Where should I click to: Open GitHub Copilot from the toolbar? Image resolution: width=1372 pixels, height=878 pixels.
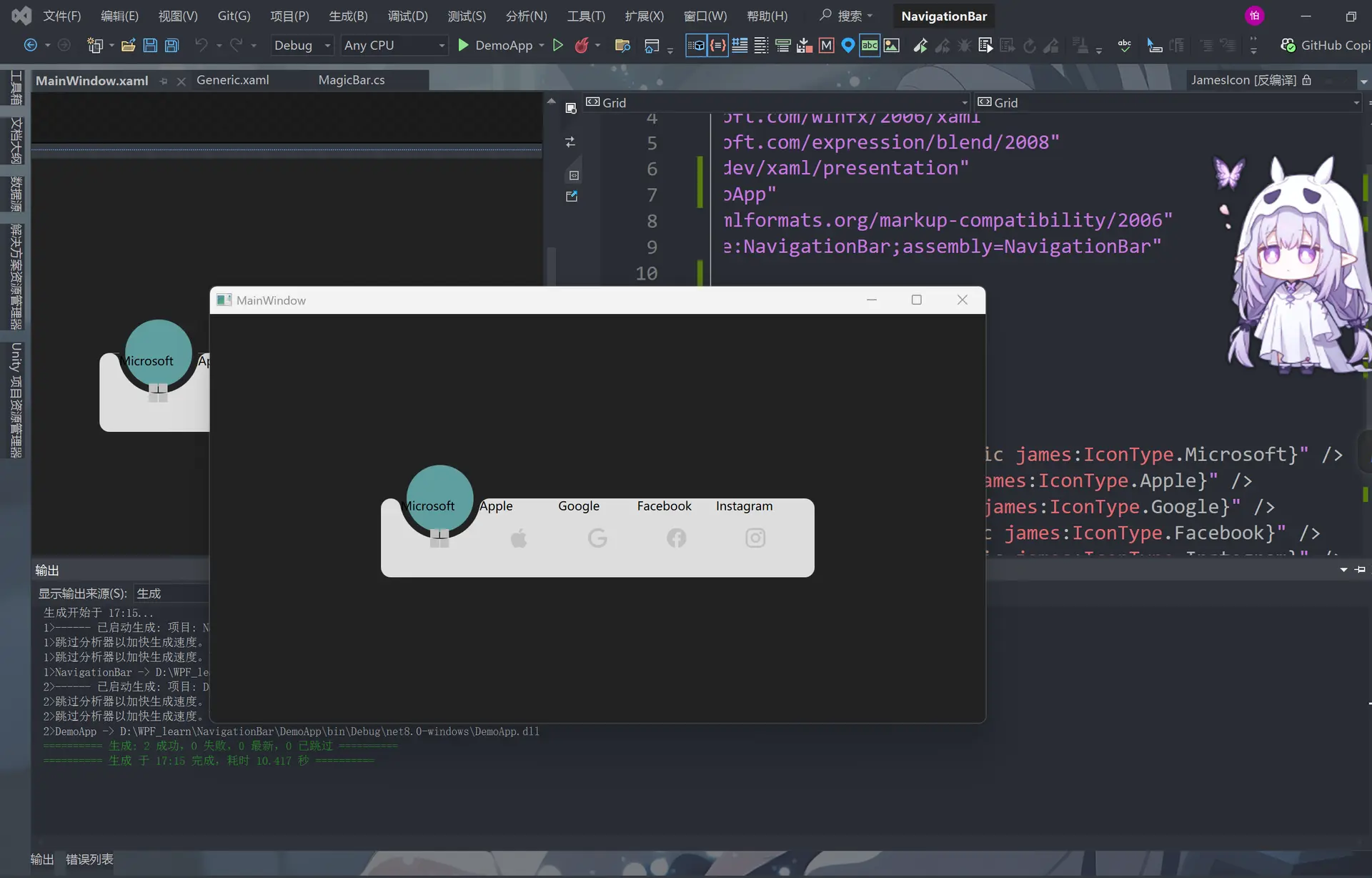[1326, 45]
